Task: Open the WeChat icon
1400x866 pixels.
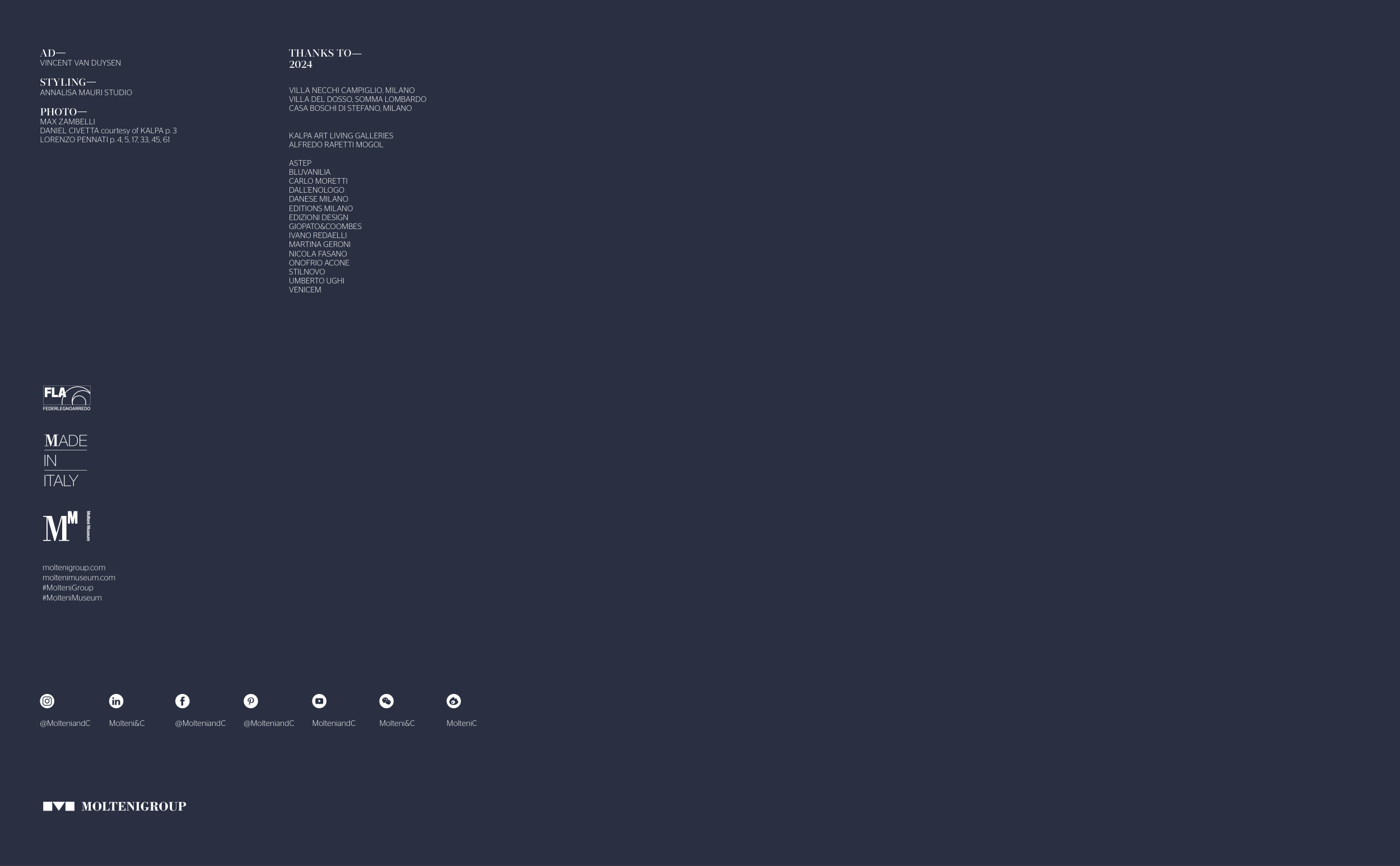Action: click(x=386, y=701)
